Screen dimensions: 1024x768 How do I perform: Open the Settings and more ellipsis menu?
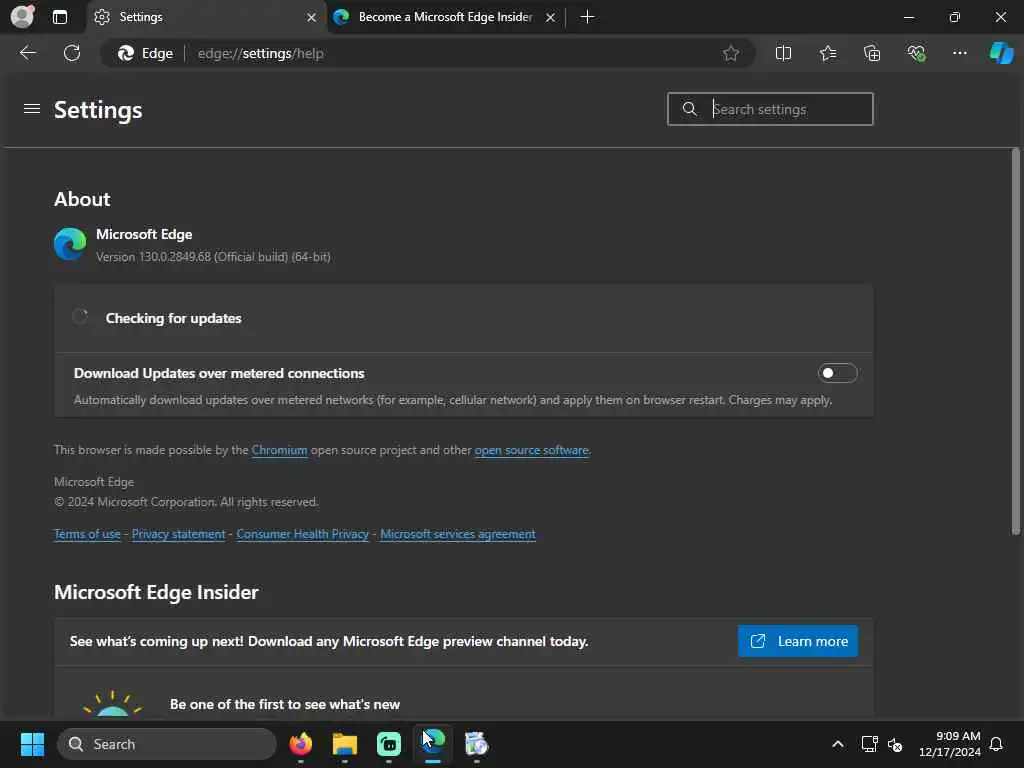(959, 54)
